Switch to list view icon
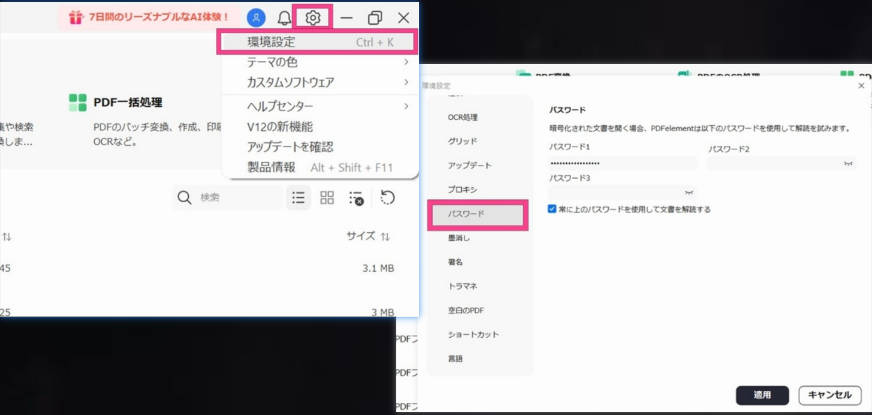872x415 pixels. tap(299, 197)
